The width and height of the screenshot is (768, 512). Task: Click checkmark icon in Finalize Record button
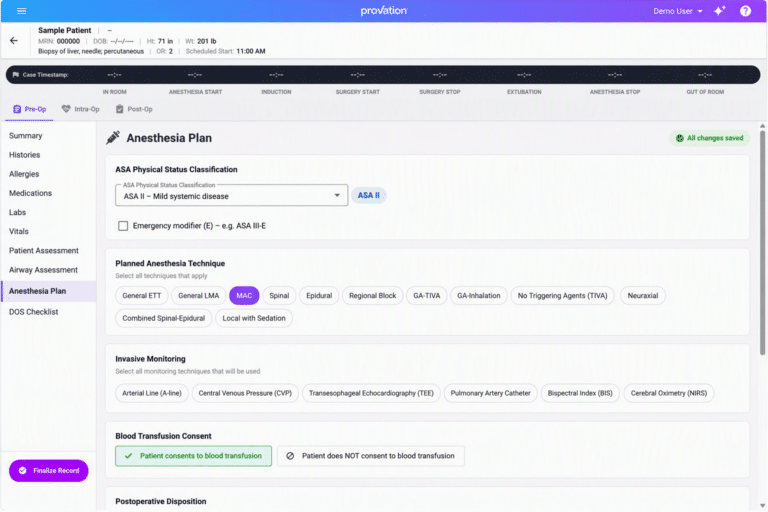point(23,471)
